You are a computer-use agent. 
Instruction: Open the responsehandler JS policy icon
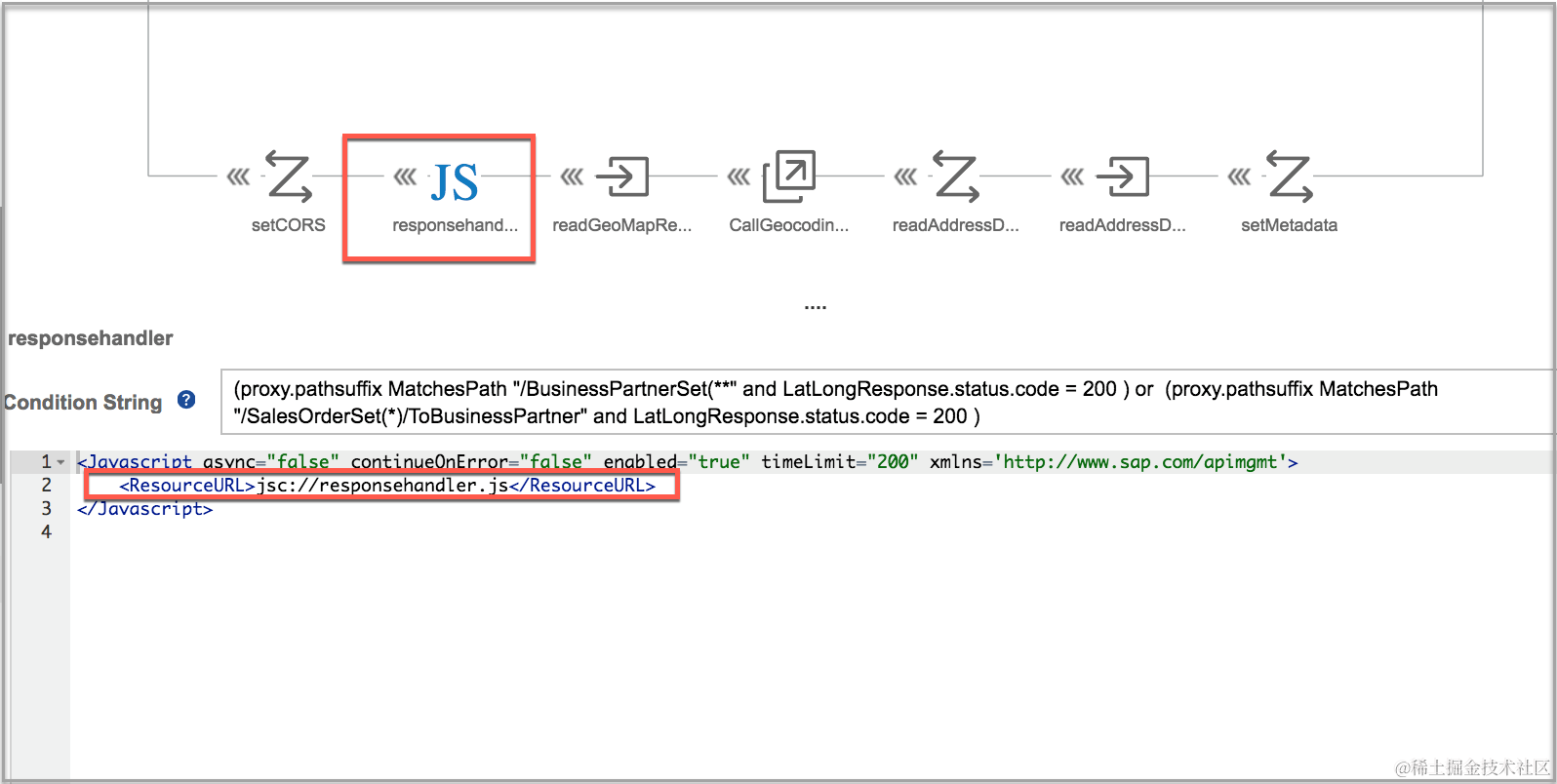click(455, 182)
